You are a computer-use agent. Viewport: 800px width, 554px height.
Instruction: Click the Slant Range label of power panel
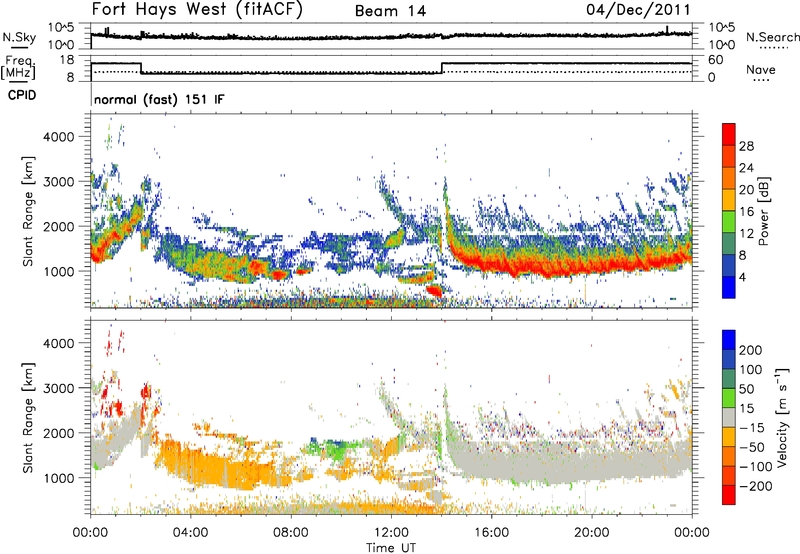28,211
